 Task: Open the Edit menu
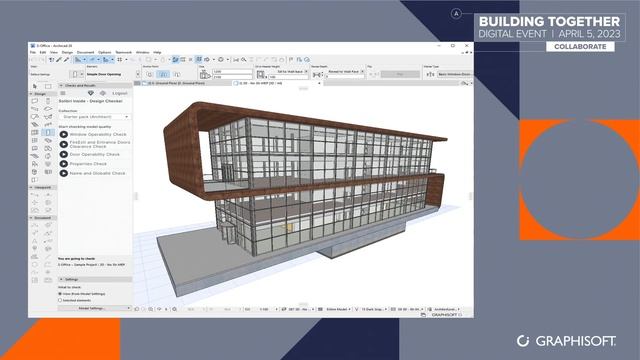click(43, 52)
